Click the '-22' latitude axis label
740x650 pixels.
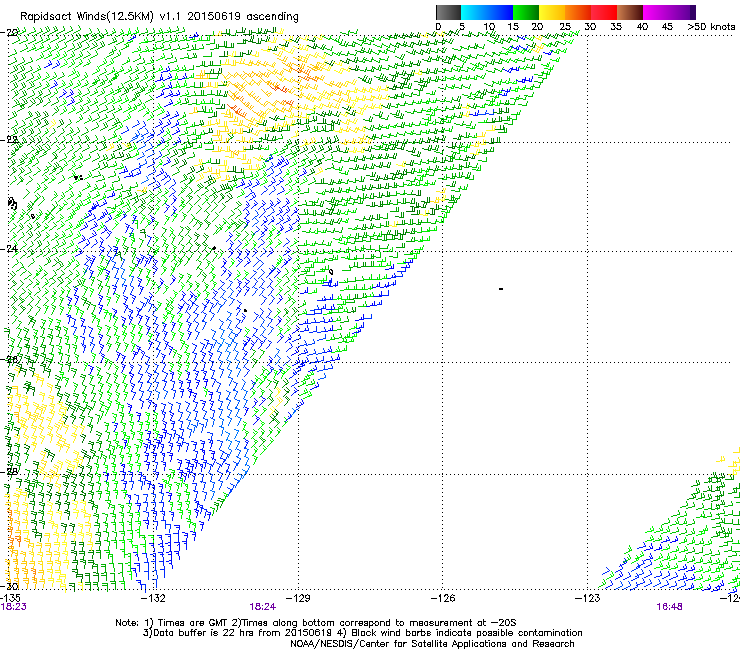(9, 140)
